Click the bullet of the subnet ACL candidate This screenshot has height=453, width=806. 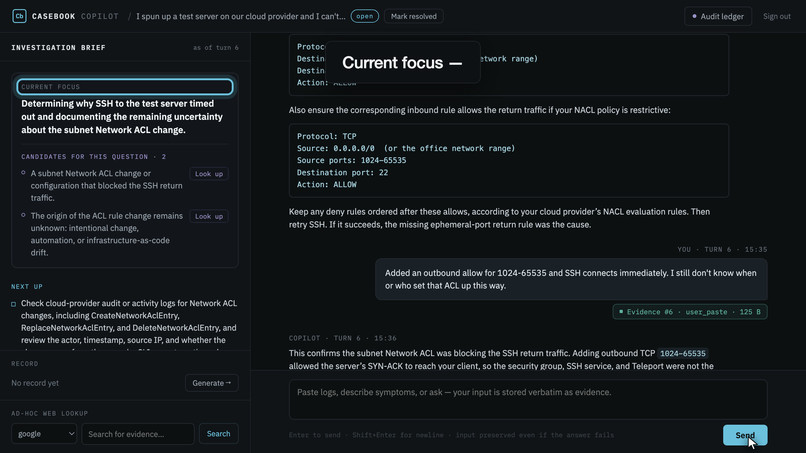(23, 173)
